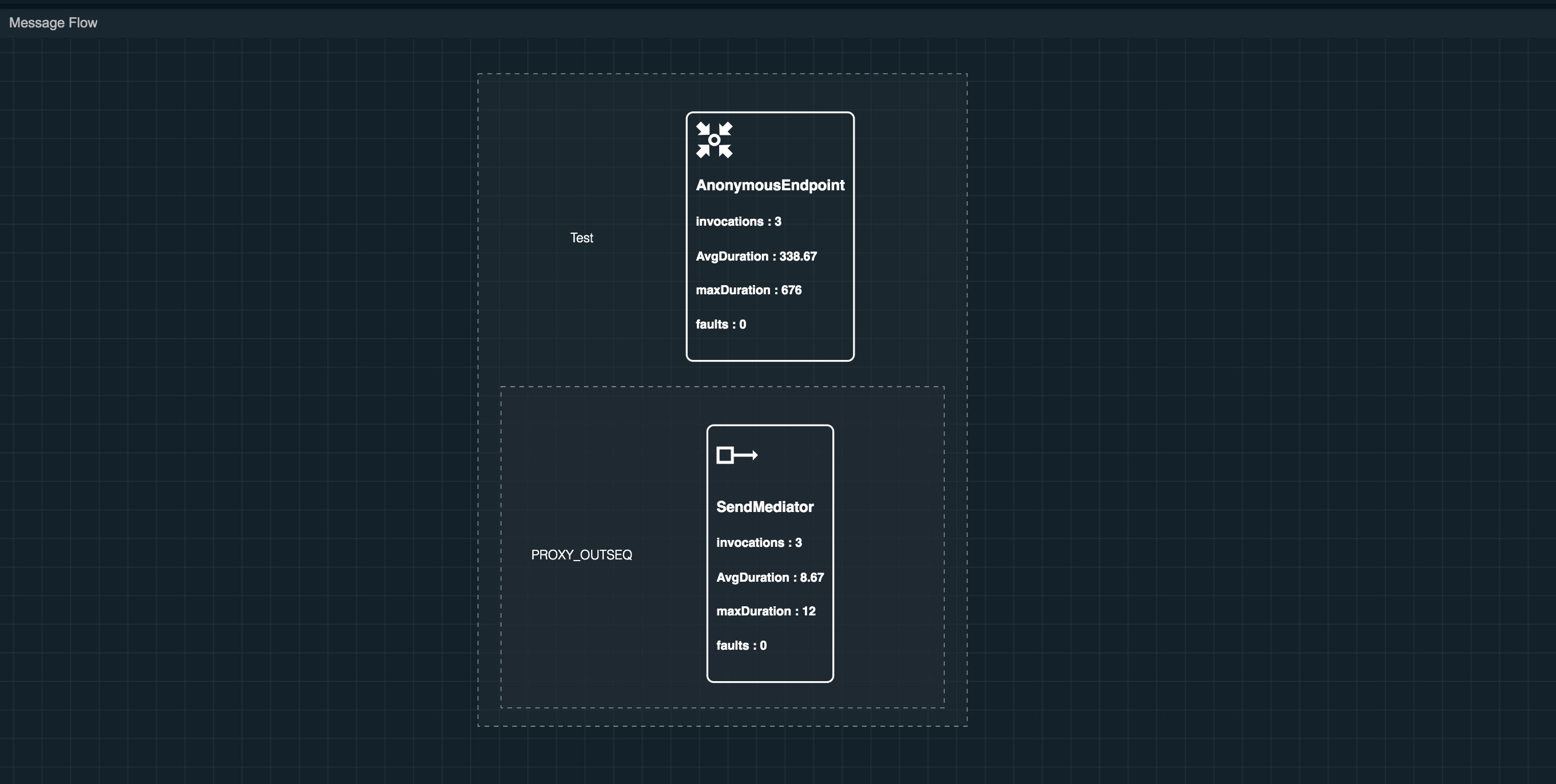This screenshot has width=1556, height=784.
Task: Click the AnonymousEndpoint converging-arrows icon
Action: click(x=714, y=140)
